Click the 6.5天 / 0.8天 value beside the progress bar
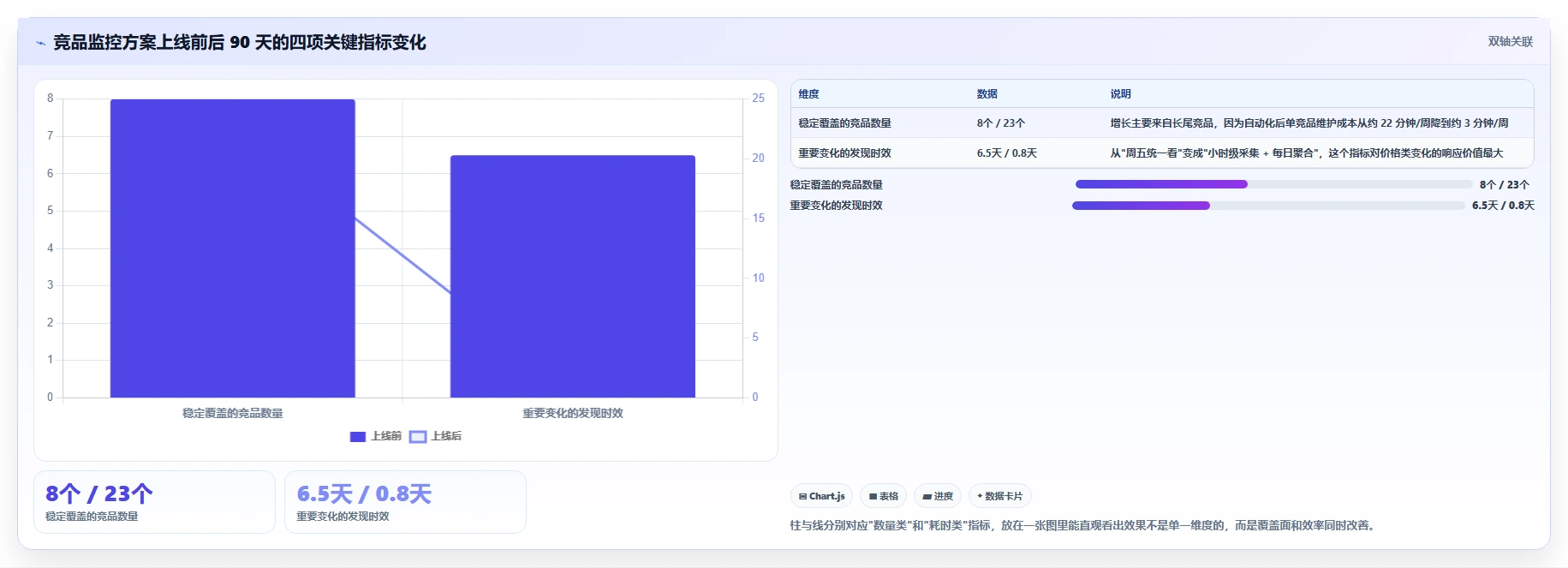This screenshot has height=568, width=1568. coord(1503,206)
